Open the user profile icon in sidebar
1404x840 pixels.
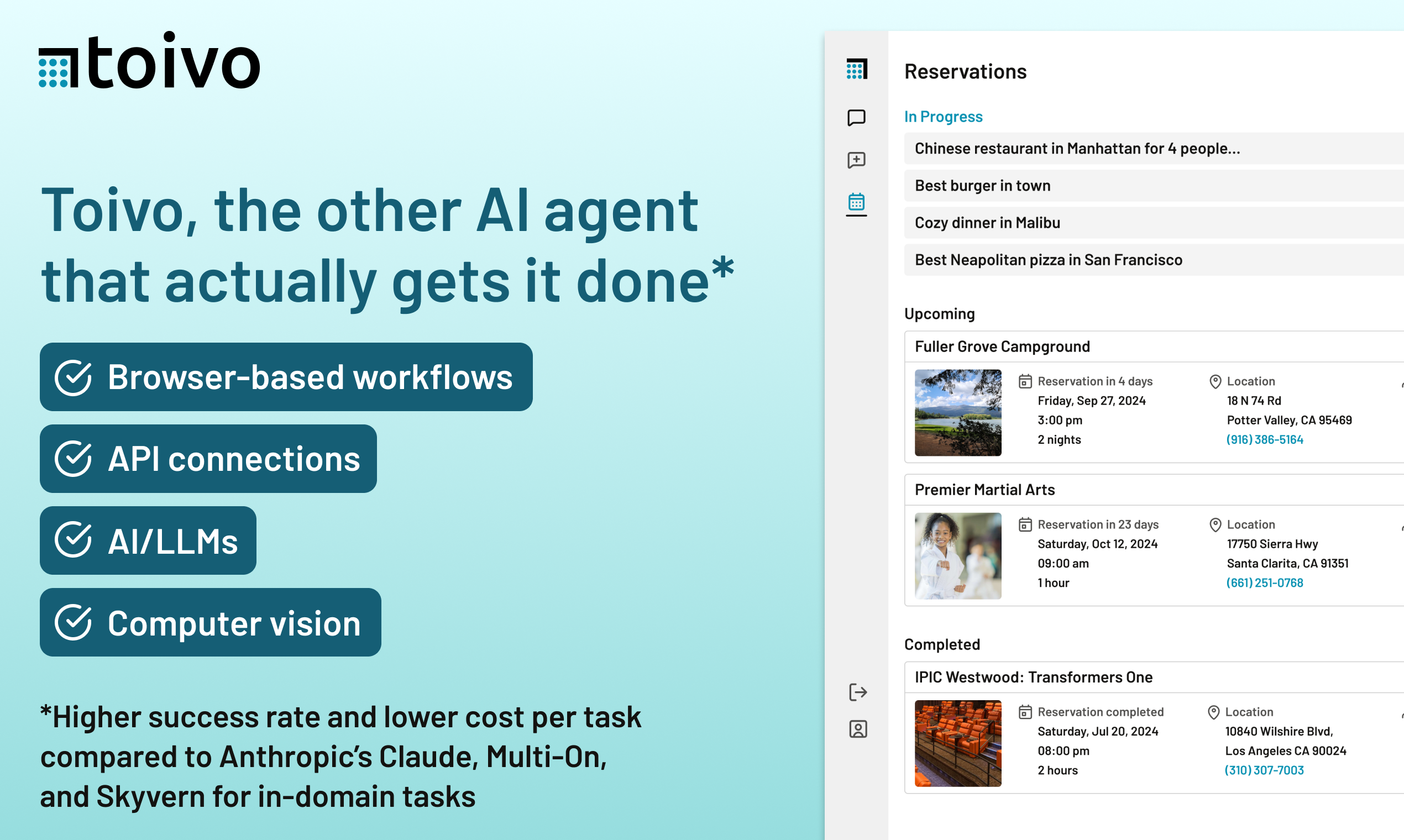pyautogui.click(x=858, y=729)
